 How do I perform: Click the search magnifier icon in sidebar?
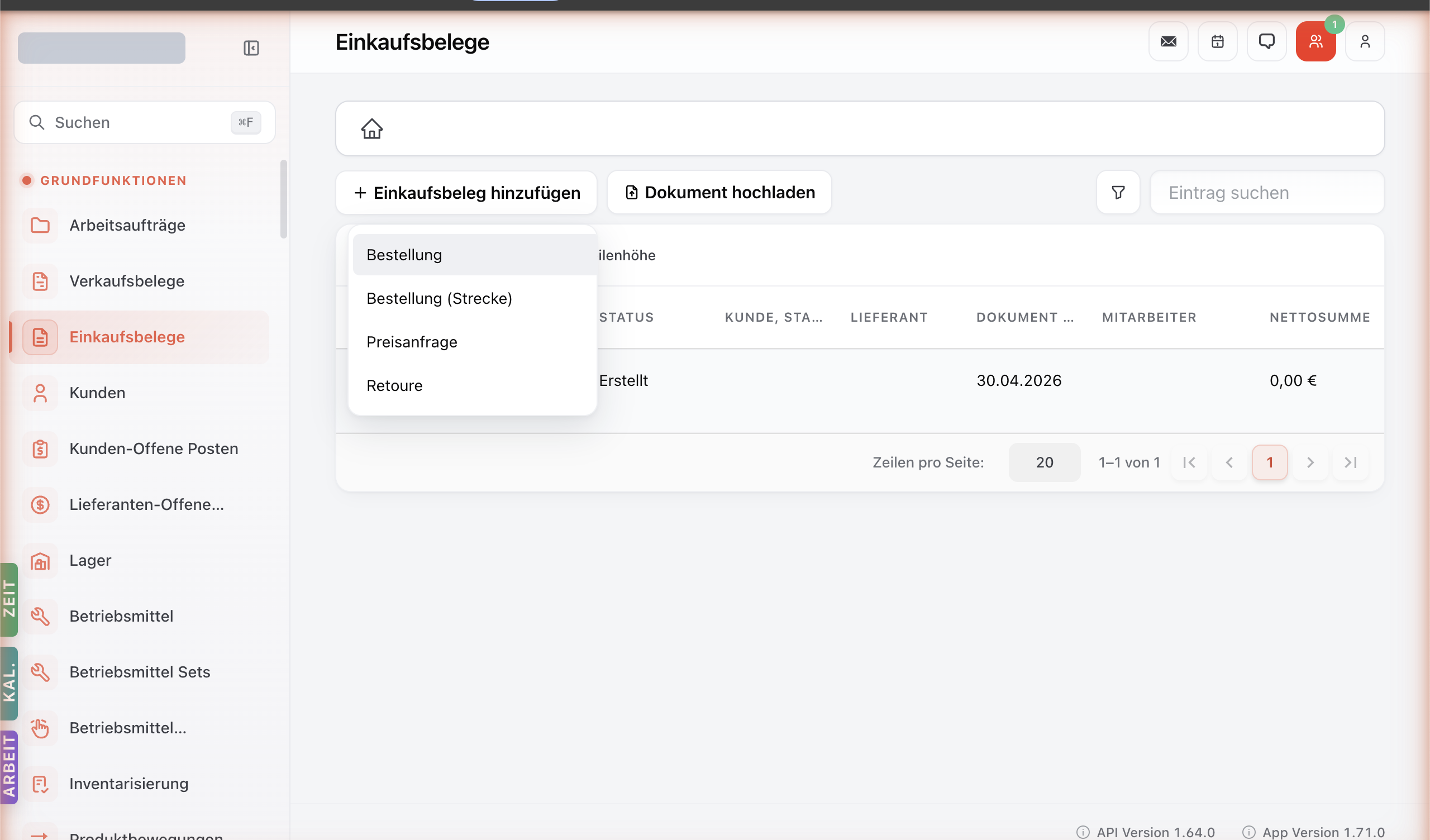click(37, 122)
